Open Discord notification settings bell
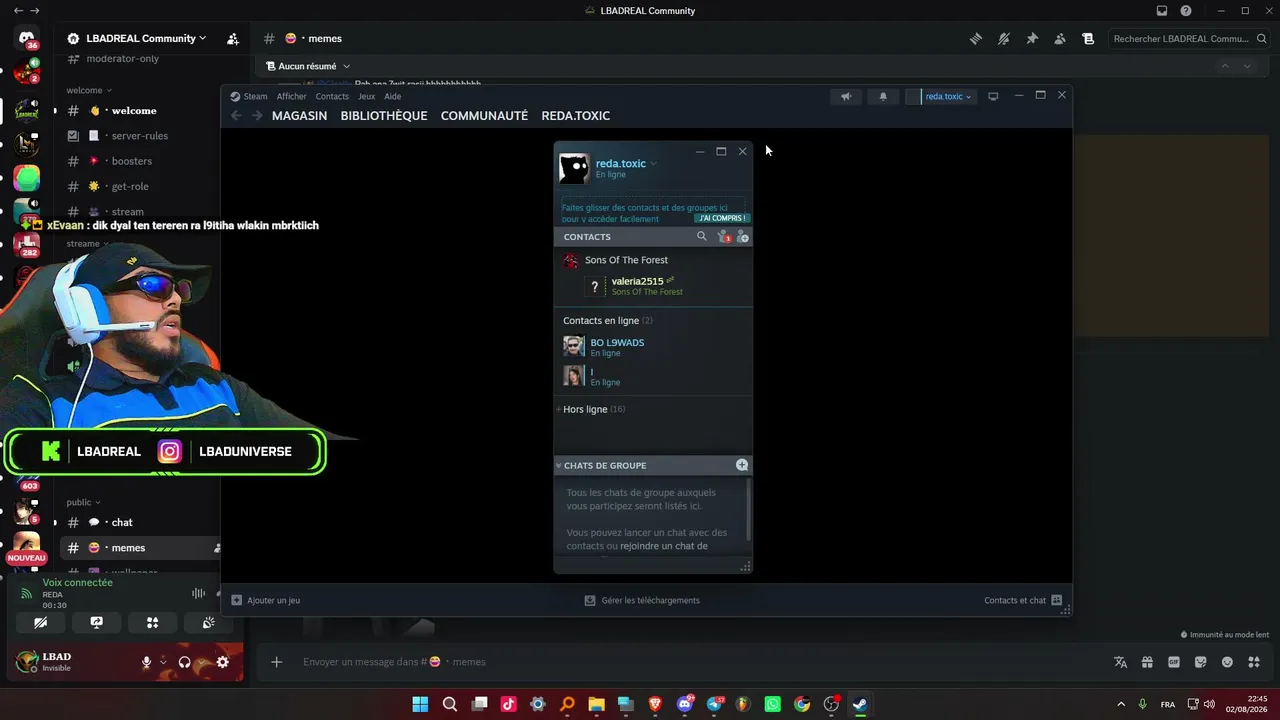Screen dimensions: 1280x720 (1004, 39)
